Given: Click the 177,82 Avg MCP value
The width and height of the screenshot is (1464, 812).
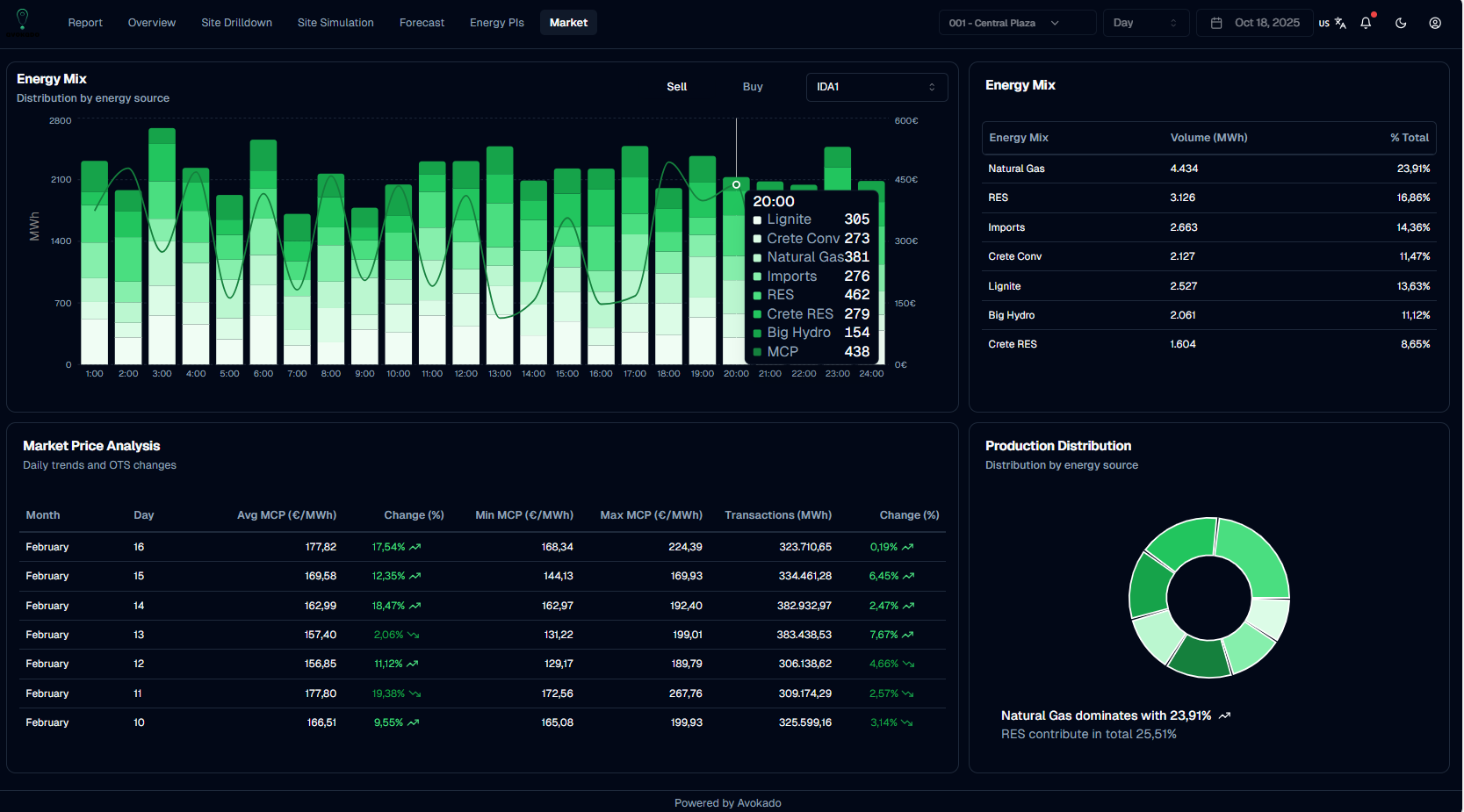Looking at the screenshot, I should tap(321, 547).
